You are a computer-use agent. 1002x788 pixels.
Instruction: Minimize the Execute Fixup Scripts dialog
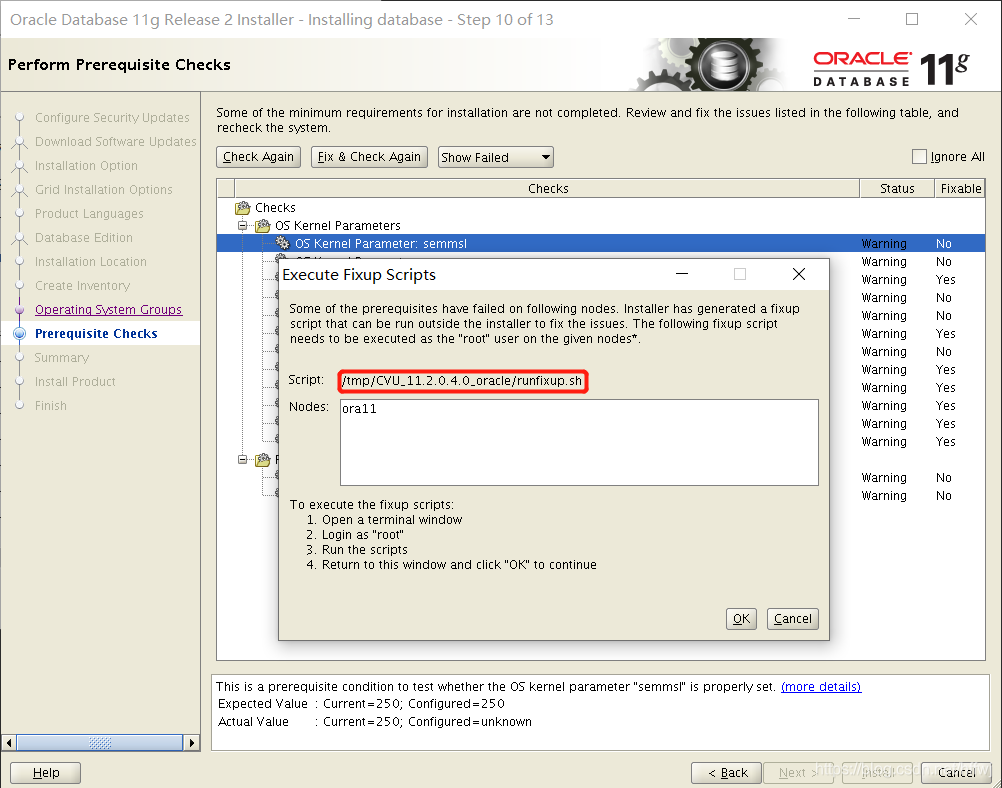682,274
